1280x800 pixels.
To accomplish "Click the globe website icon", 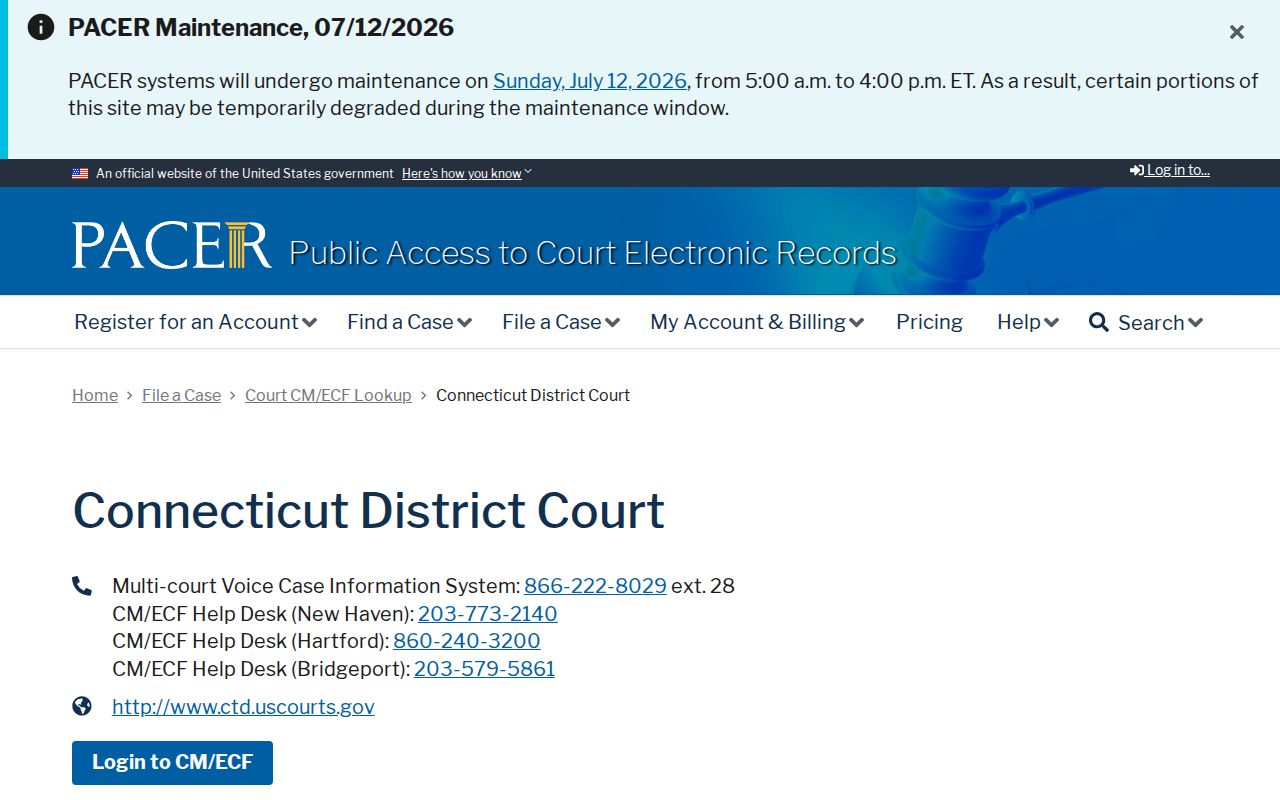I will point(82,707).
